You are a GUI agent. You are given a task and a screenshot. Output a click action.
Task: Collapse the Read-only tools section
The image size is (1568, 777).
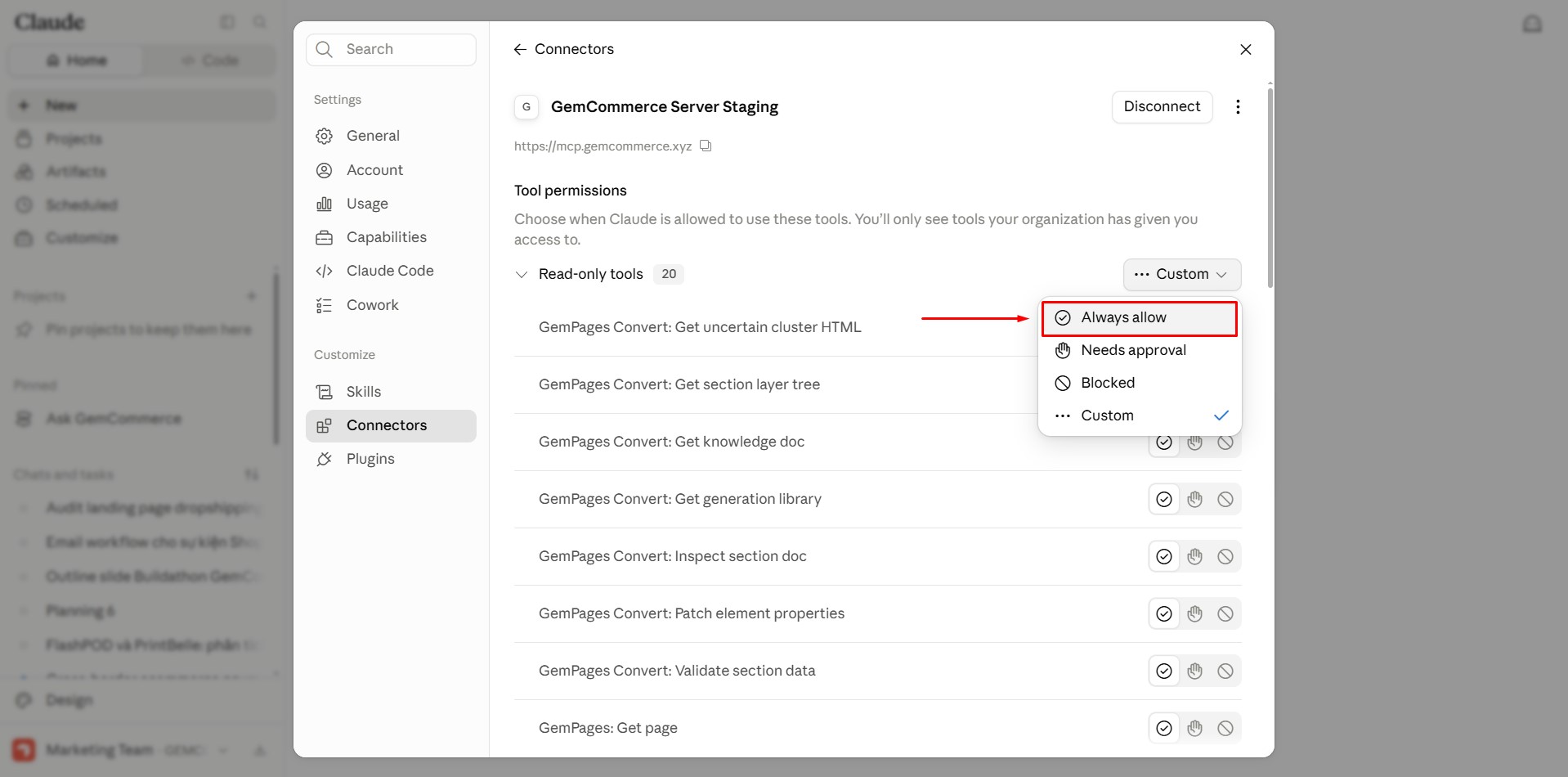pos(522,275)
